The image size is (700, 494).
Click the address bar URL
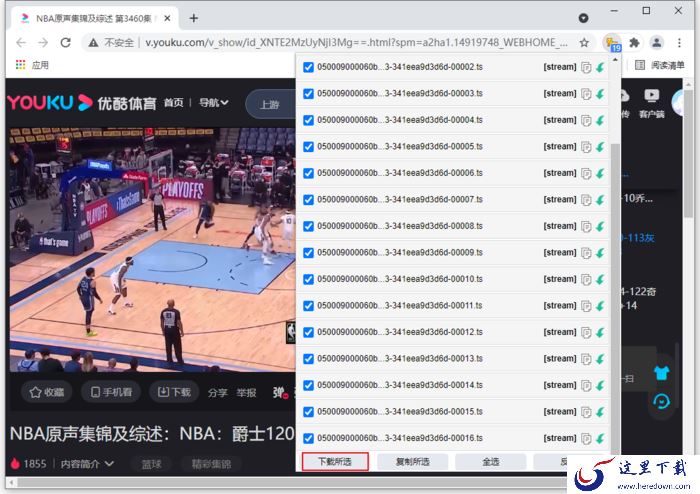tap(356, 43)
